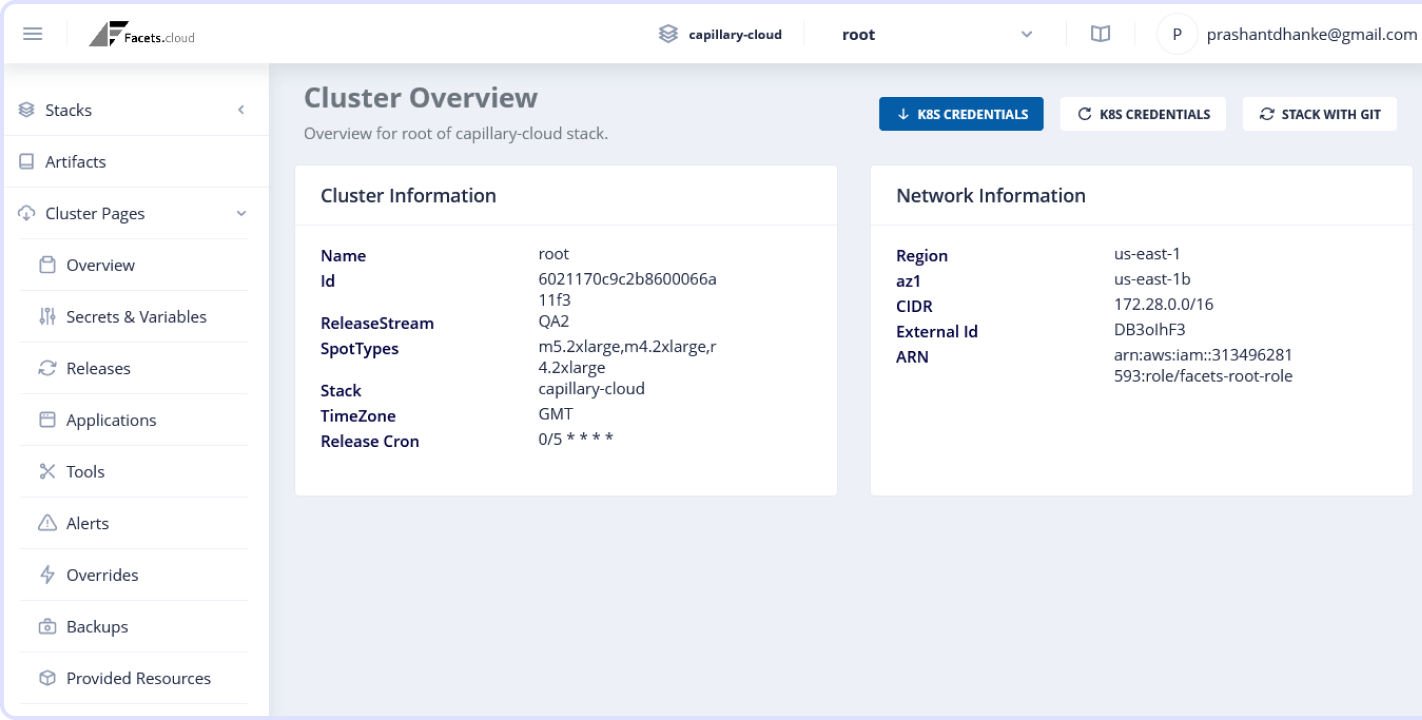Viewport: 1422px width, 720px height.
Task: Click the ReleaseStream value QA2
Action: [554, 322]
